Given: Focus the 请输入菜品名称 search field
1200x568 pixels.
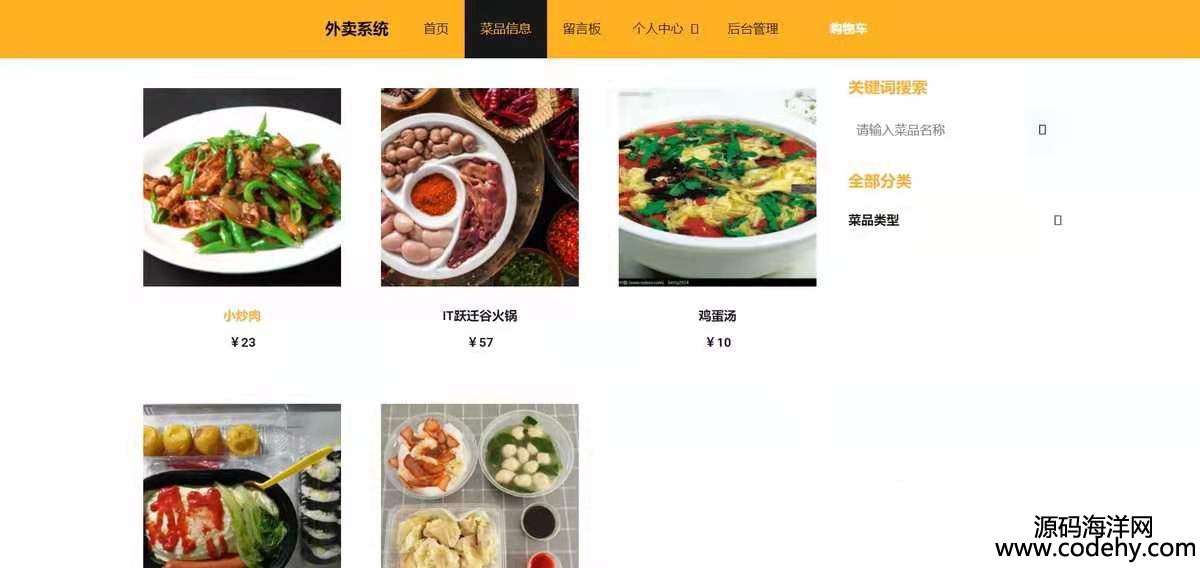Looking at the screenshot, I should point(936,130).
